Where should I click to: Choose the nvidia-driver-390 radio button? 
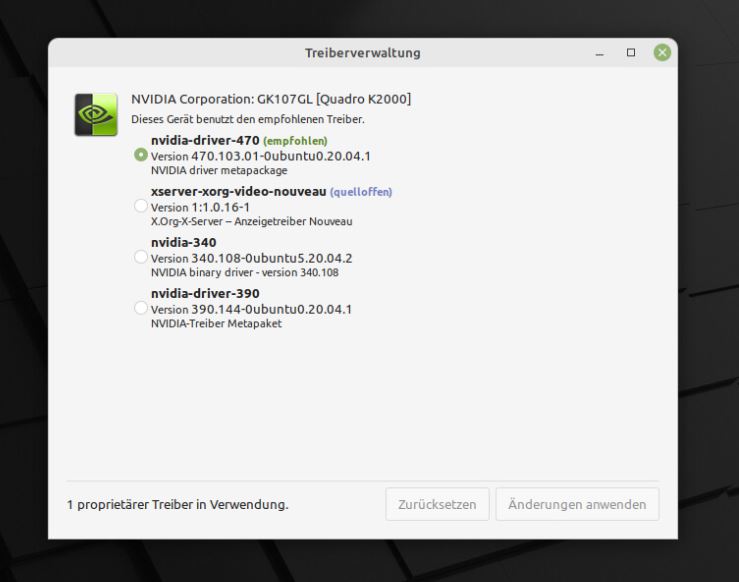[140, 308]
